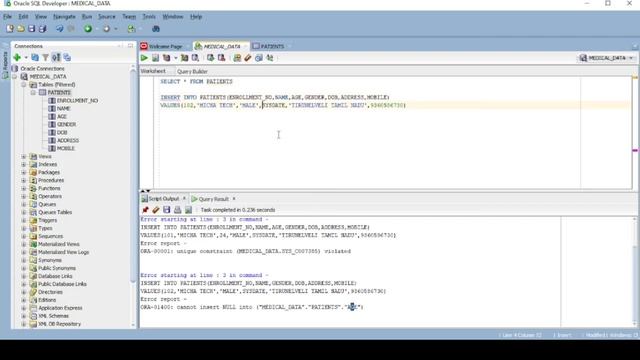Open the File menu
This screenshot has width=640, height=360.
pos(7,17)
